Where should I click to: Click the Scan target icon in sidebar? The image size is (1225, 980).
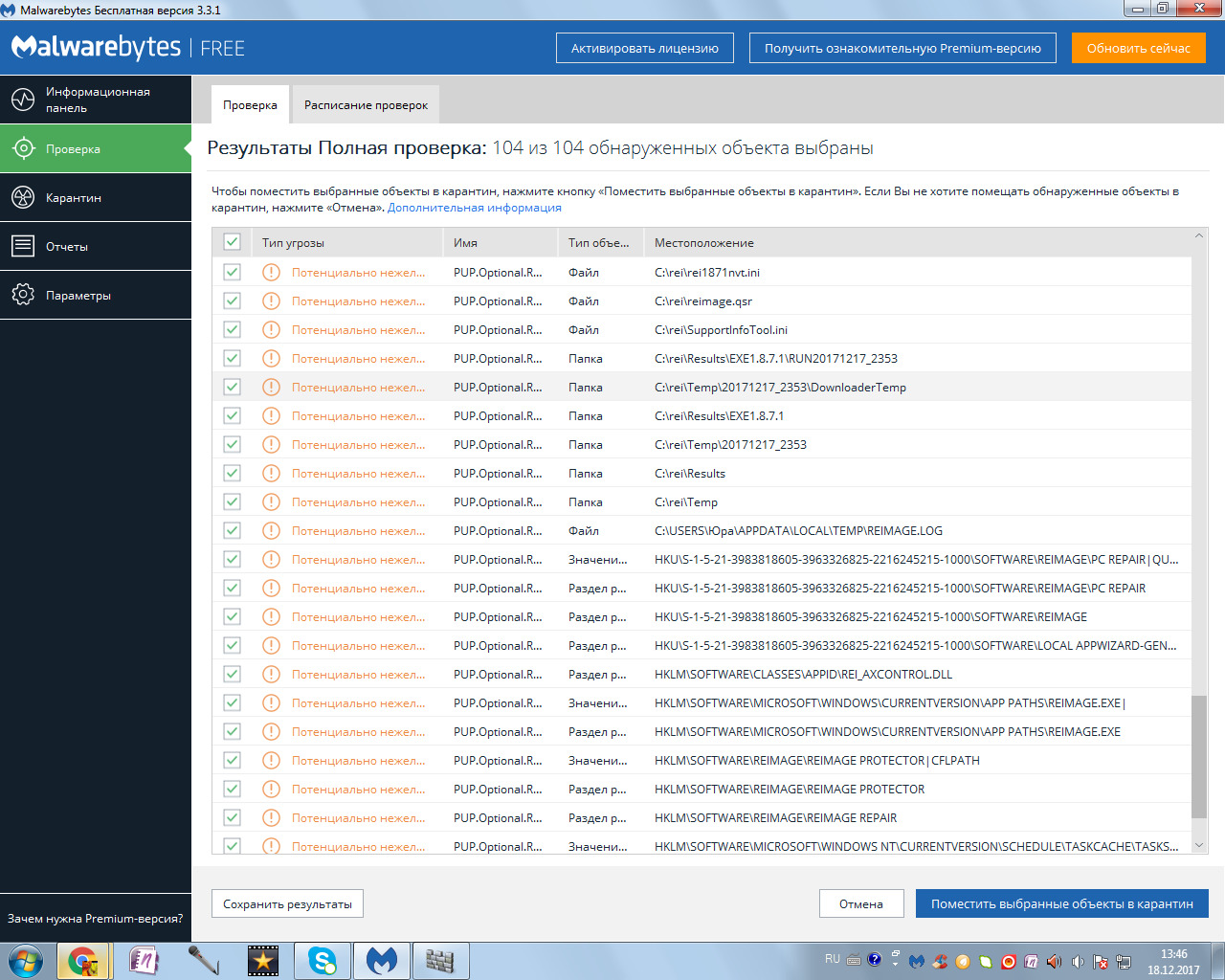[23, 148]
